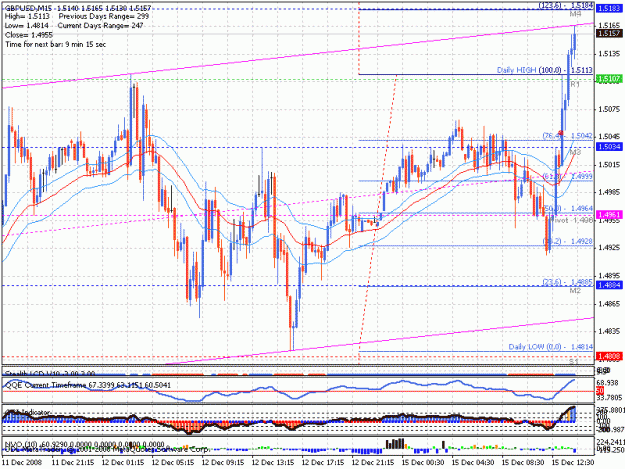The height and width of the screenshot is (469, 625).
Task: Click the '15 Dec 08:30' time axis label
Action: [523, 462]
